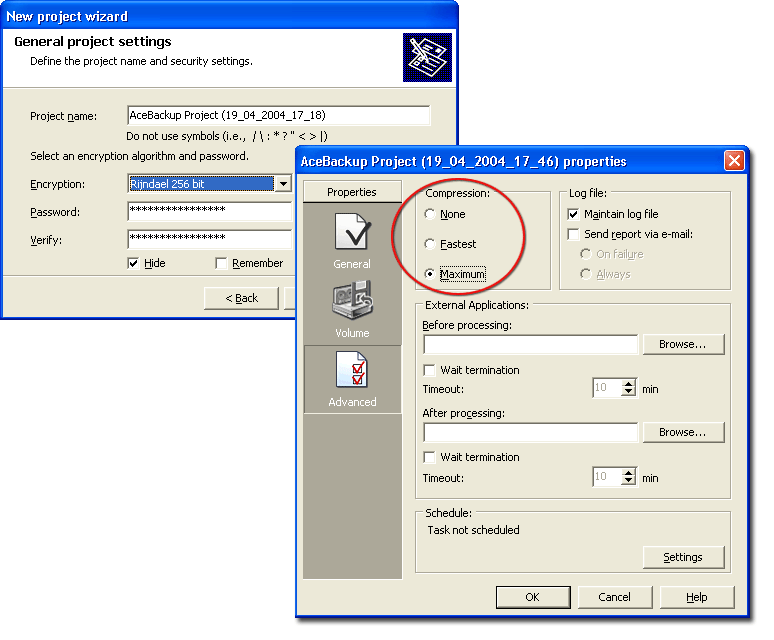Click the Verify password field
Image resolution: width=774 pixels, height=640 pixels.
(x=209, y=240)
